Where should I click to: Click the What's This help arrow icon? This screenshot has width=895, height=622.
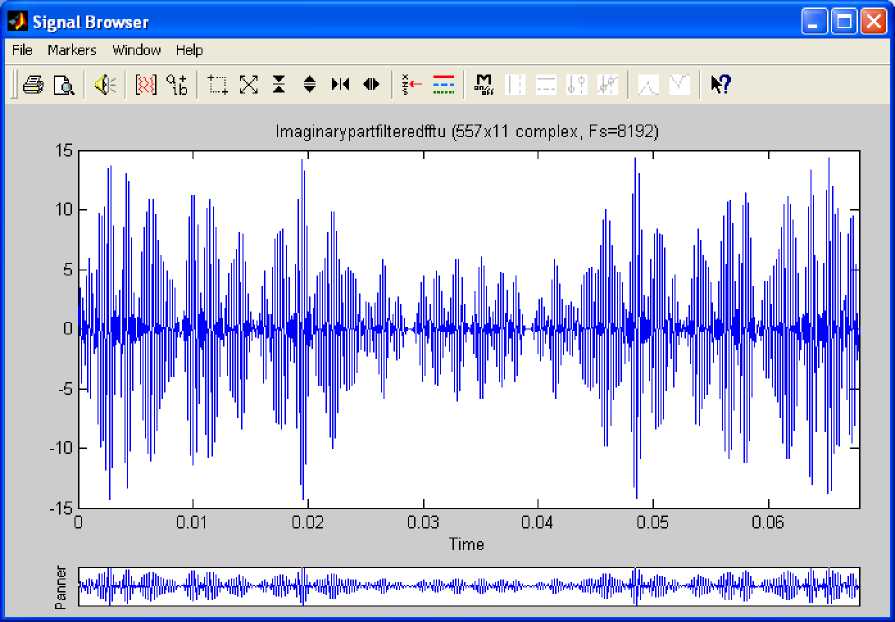[x=720, y=85]
